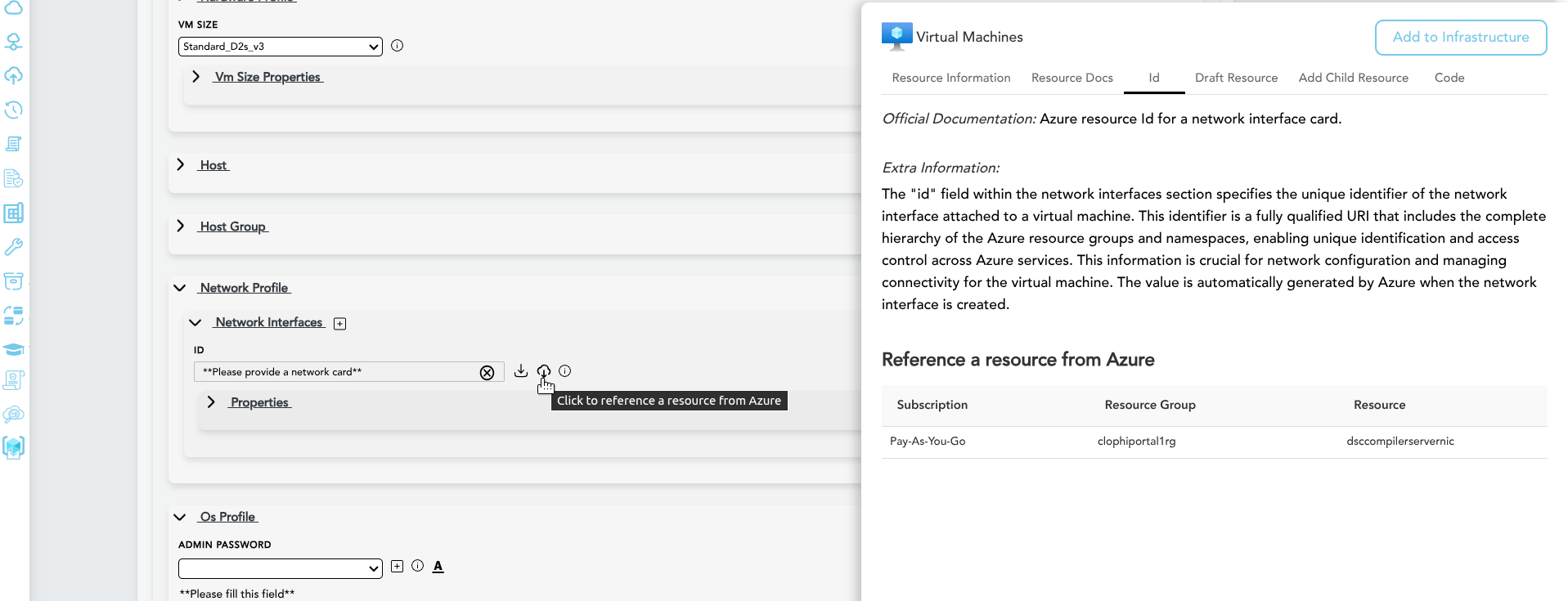Collapse the Network Profile chevron
The width and height of the screenshot is (1568, 601).
pyautogui.click(x=180, y=288)
